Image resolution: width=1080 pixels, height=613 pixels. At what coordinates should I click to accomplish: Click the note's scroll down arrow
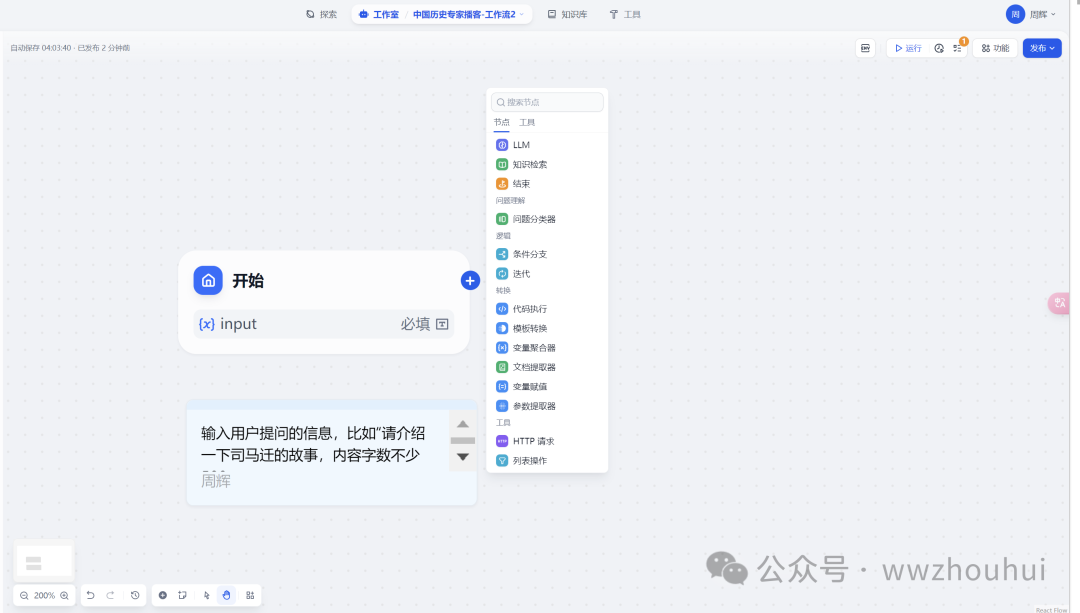point(463,457)
